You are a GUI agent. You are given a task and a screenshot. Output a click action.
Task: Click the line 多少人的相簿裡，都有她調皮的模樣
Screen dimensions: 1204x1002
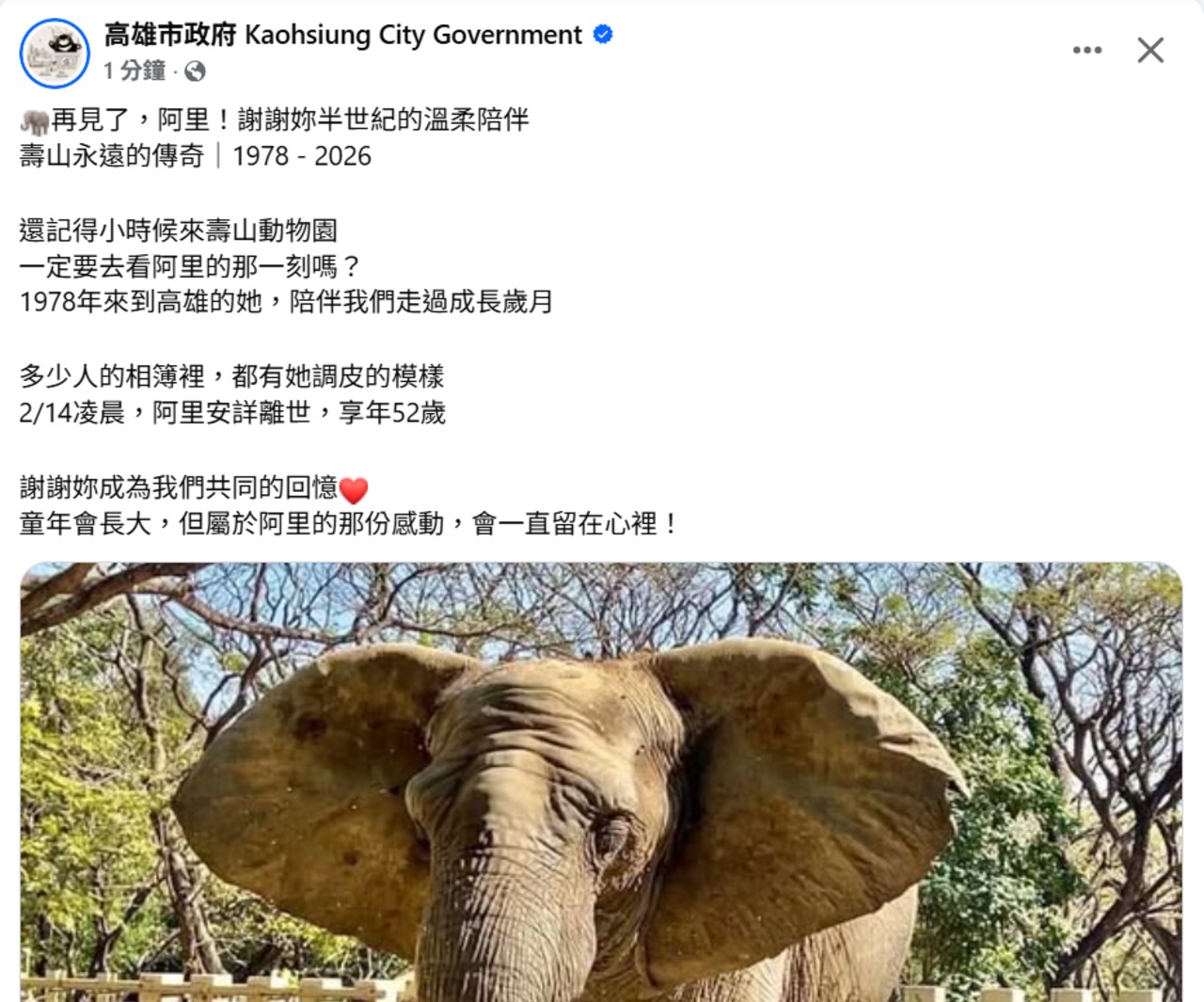click(231, 377)
